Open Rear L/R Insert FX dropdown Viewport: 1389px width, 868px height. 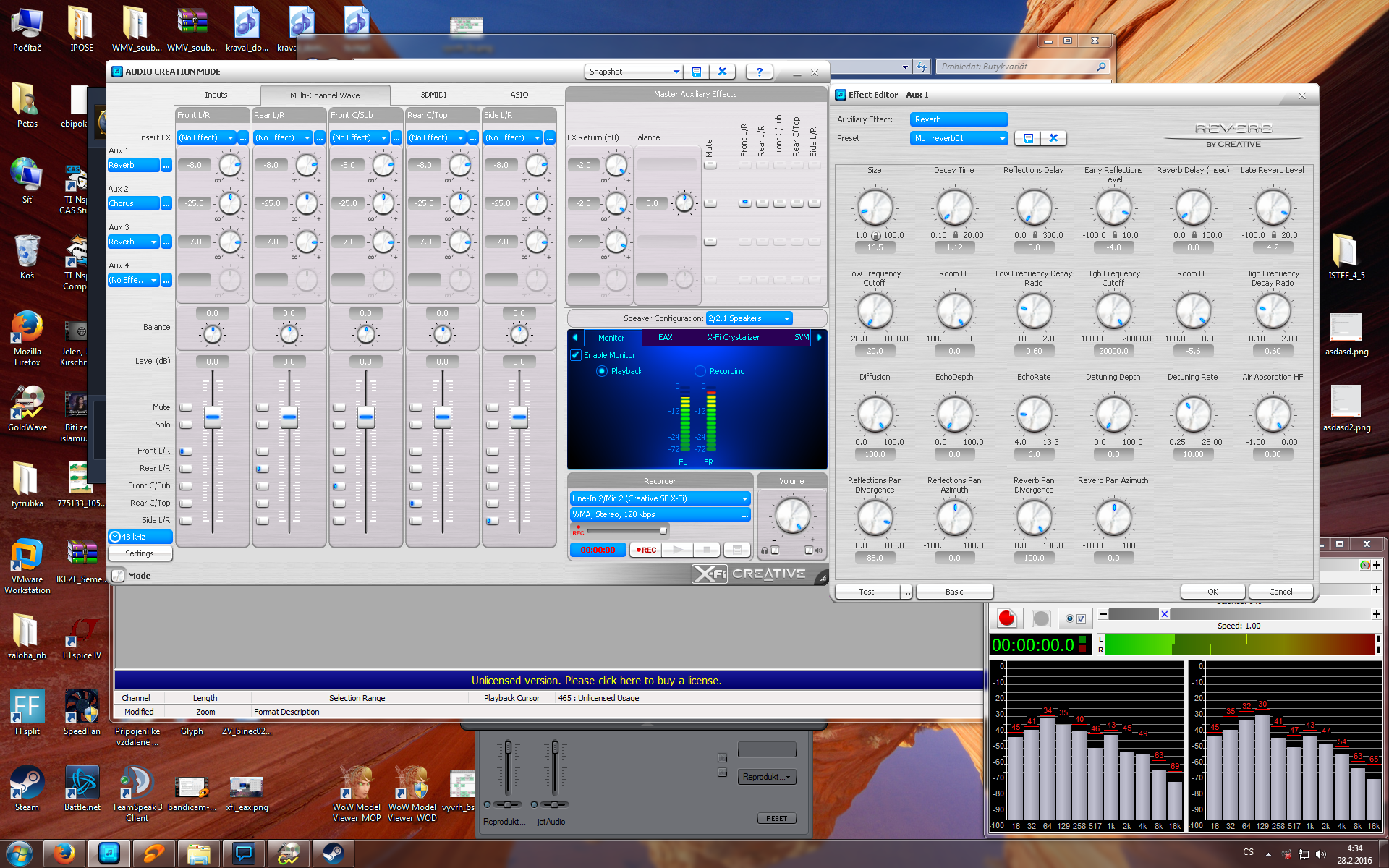283,137
